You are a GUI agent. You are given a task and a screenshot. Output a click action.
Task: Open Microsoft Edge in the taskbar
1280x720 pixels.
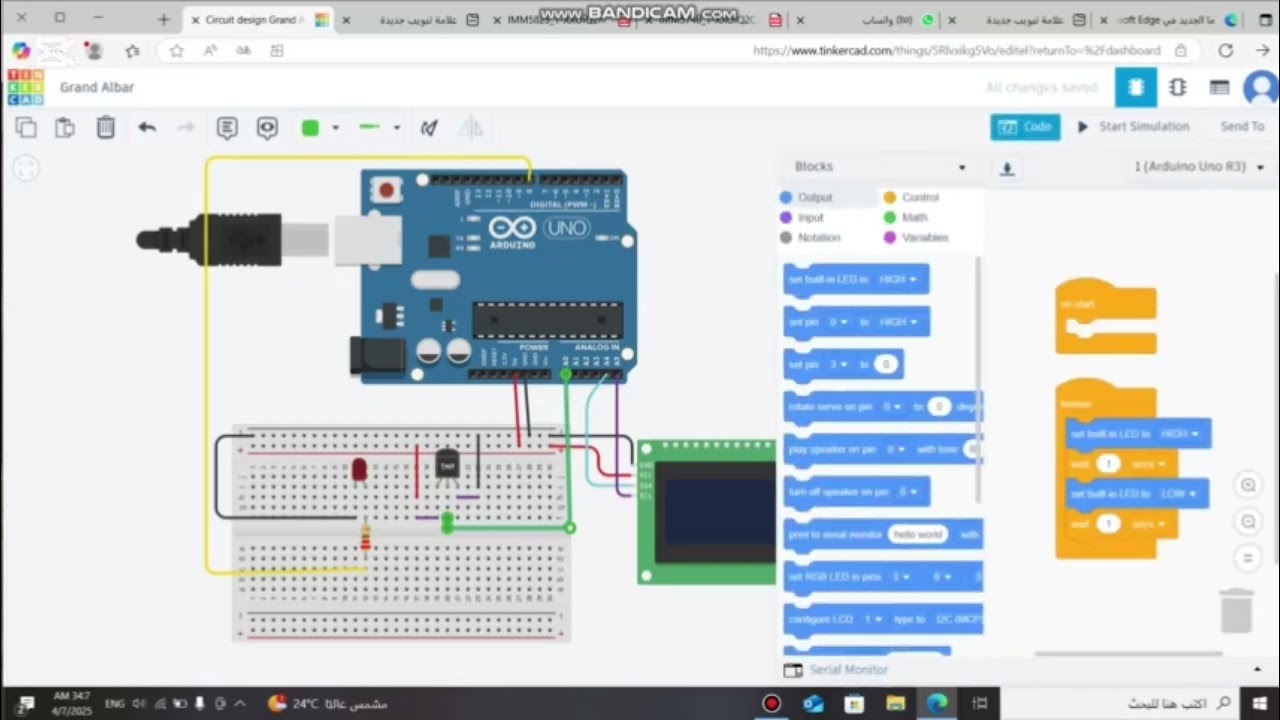(x=937, y=703)
